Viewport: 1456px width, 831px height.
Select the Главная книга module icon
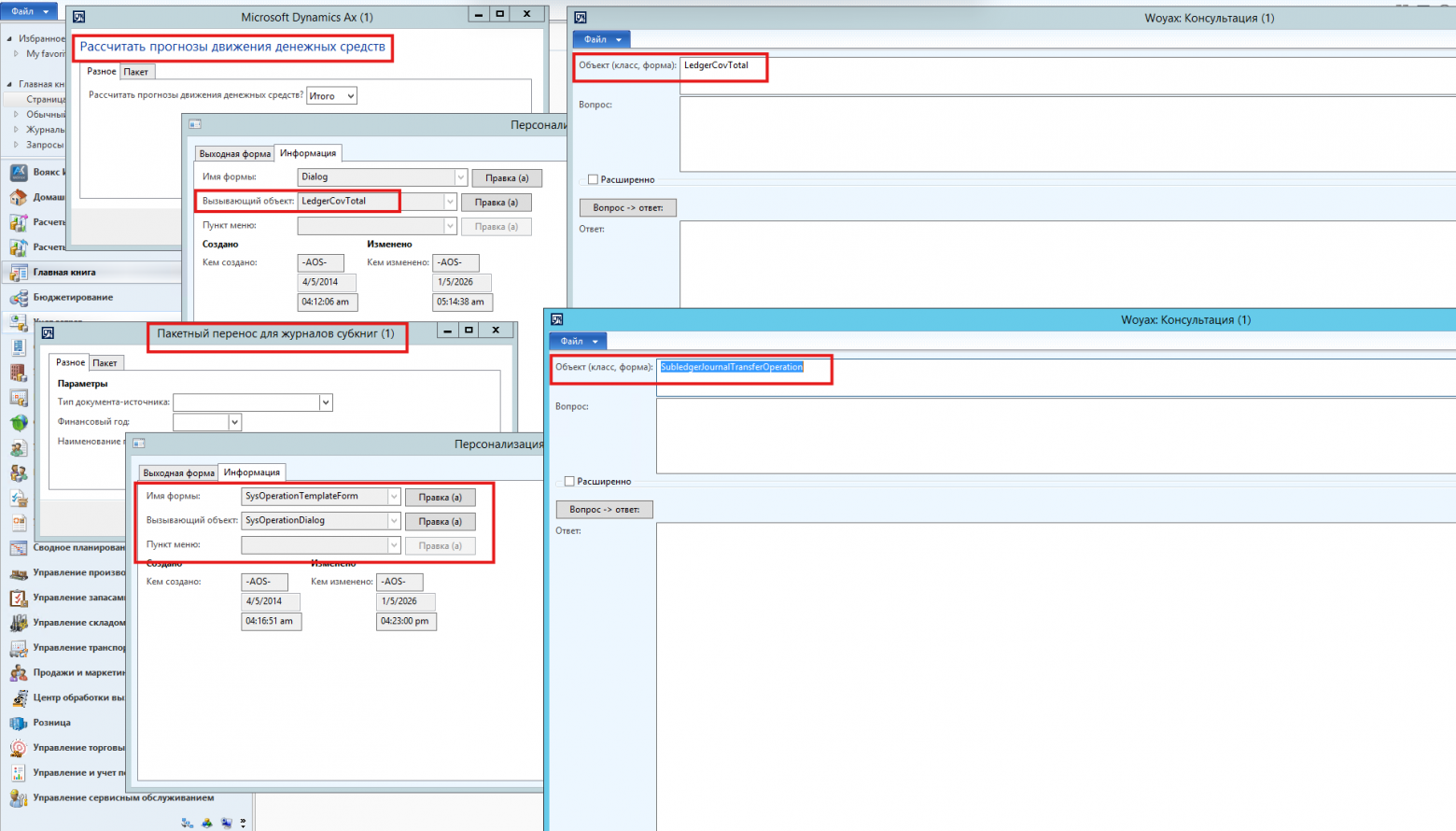tap(19, 273)
